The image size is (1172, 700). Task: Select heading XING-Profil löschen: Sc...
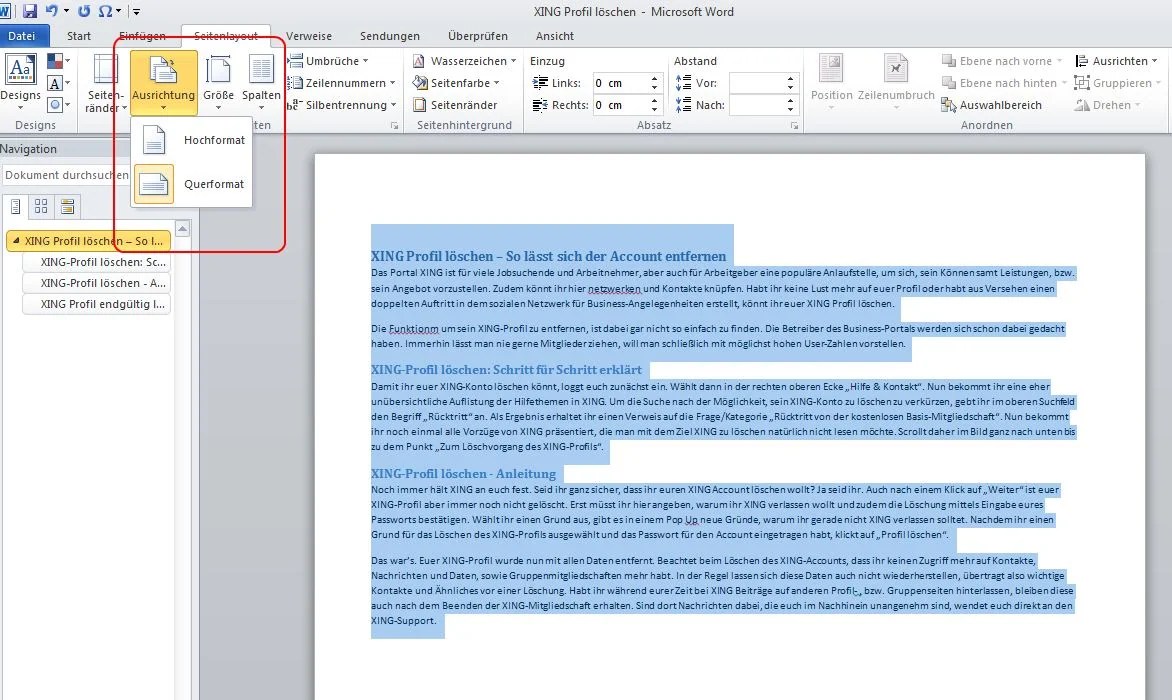[x=97, y=262]
